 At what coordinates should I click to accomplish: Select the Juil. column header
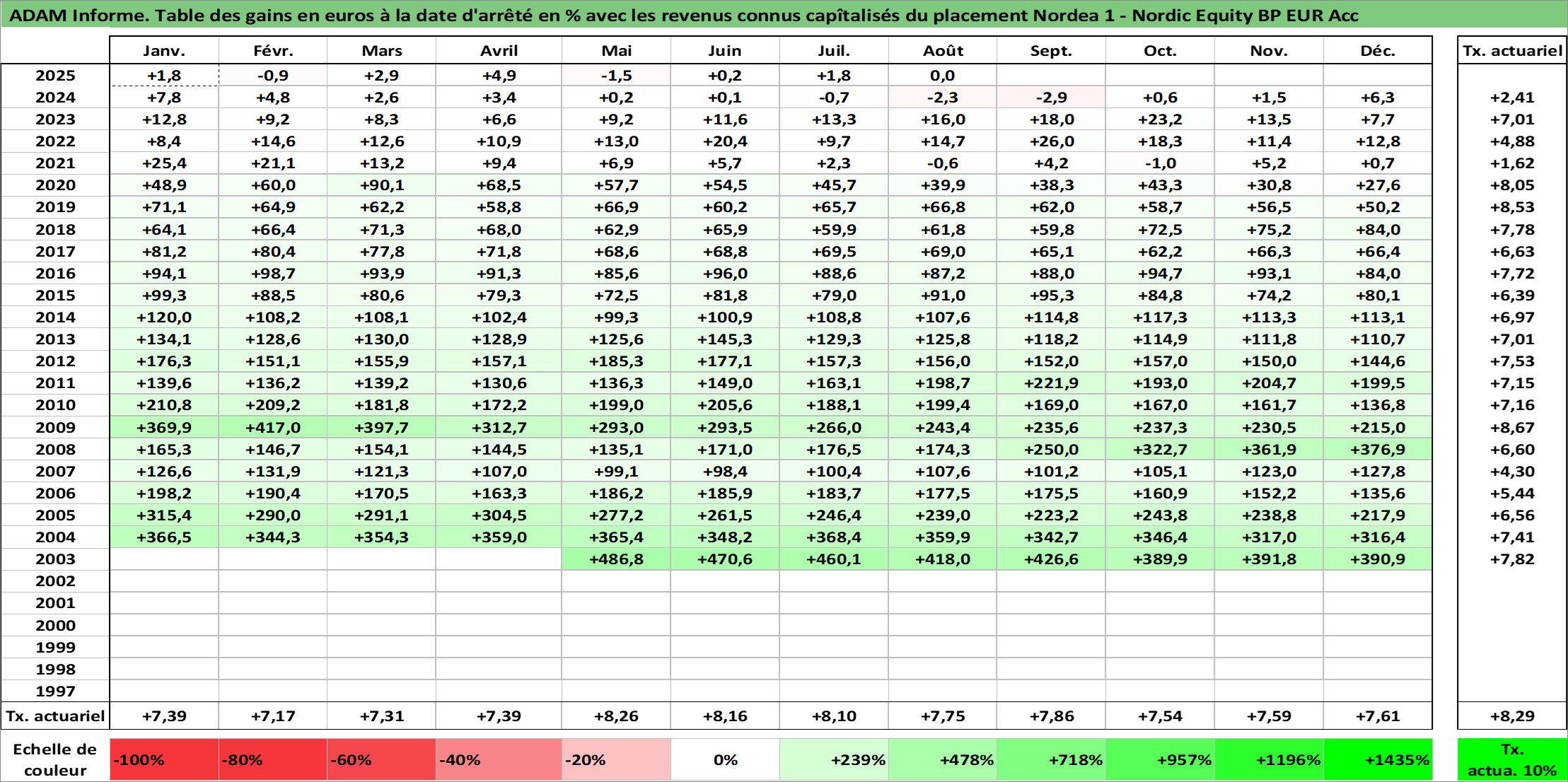(x=834, y=51)
